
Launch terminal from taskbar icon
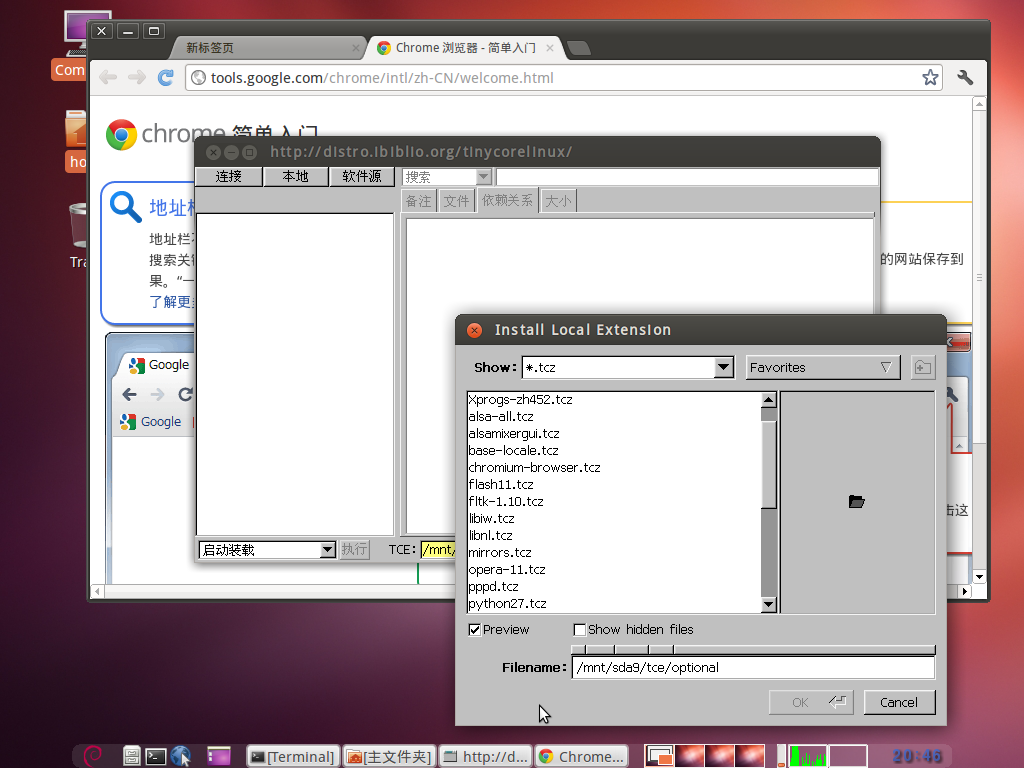pos(155,756)
